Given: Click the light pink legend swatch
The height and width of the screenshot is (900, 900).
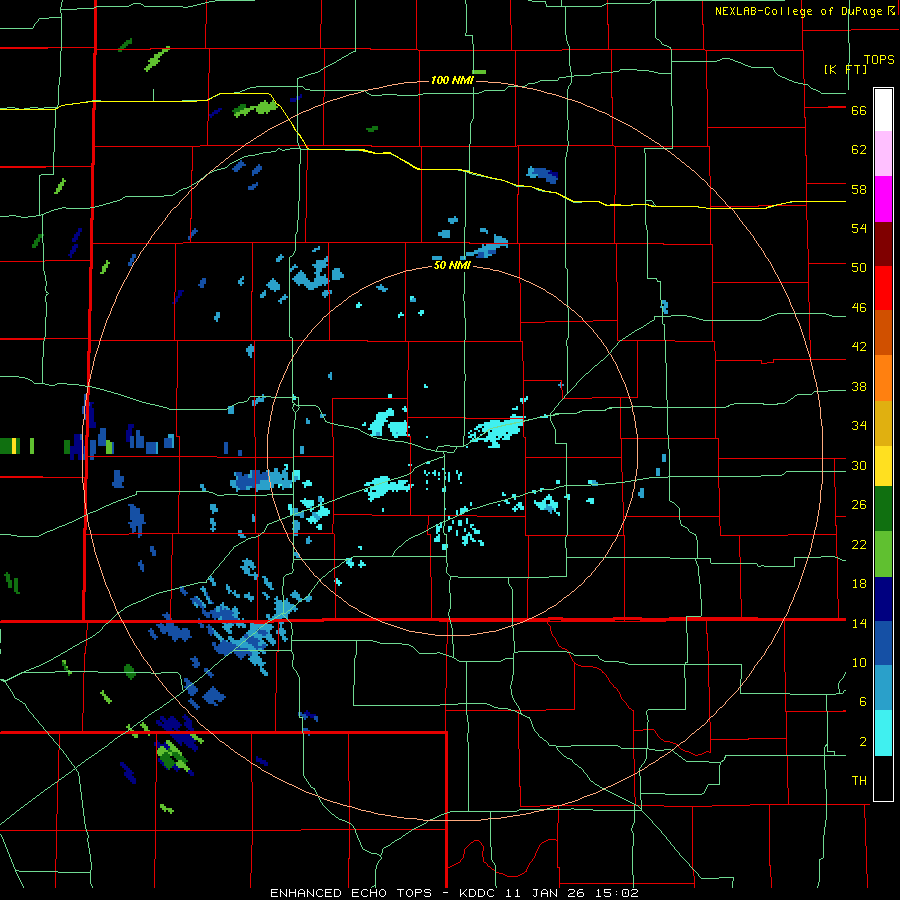Looking at the screenshot, I should pyautogui.click(x=883, y=154).
